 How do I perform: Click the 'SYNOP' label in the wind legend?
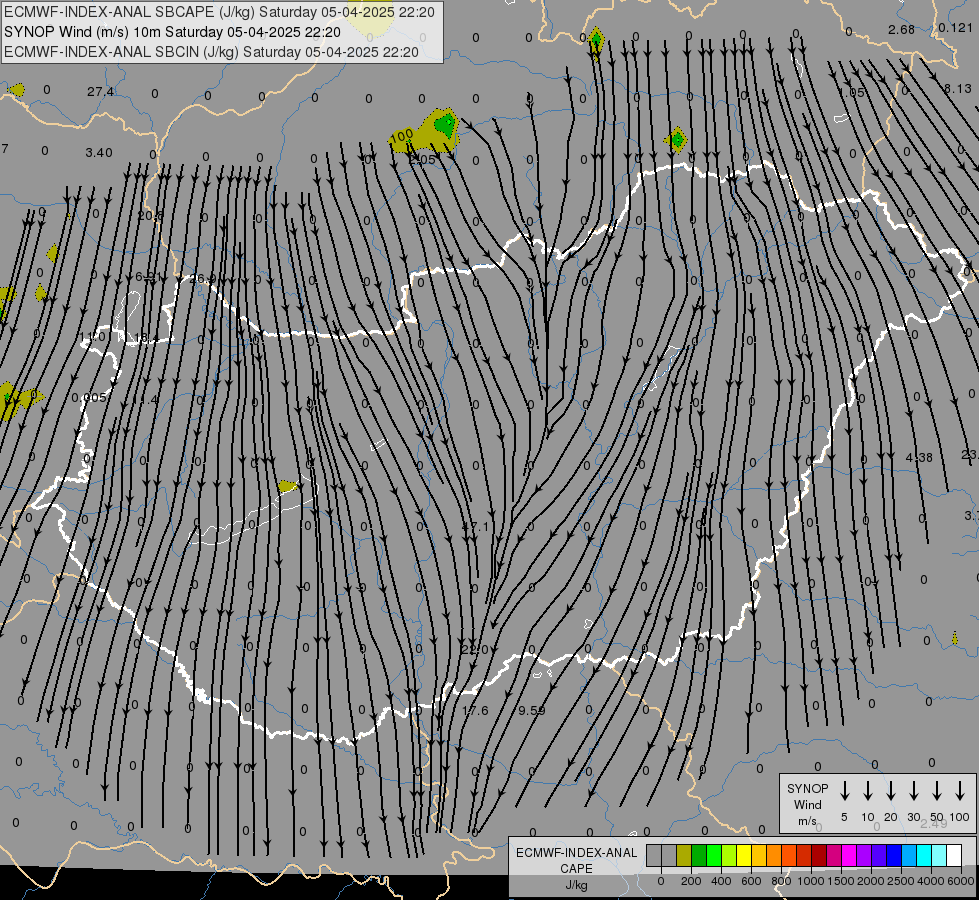pyautogui.click(x=807, y=789)
